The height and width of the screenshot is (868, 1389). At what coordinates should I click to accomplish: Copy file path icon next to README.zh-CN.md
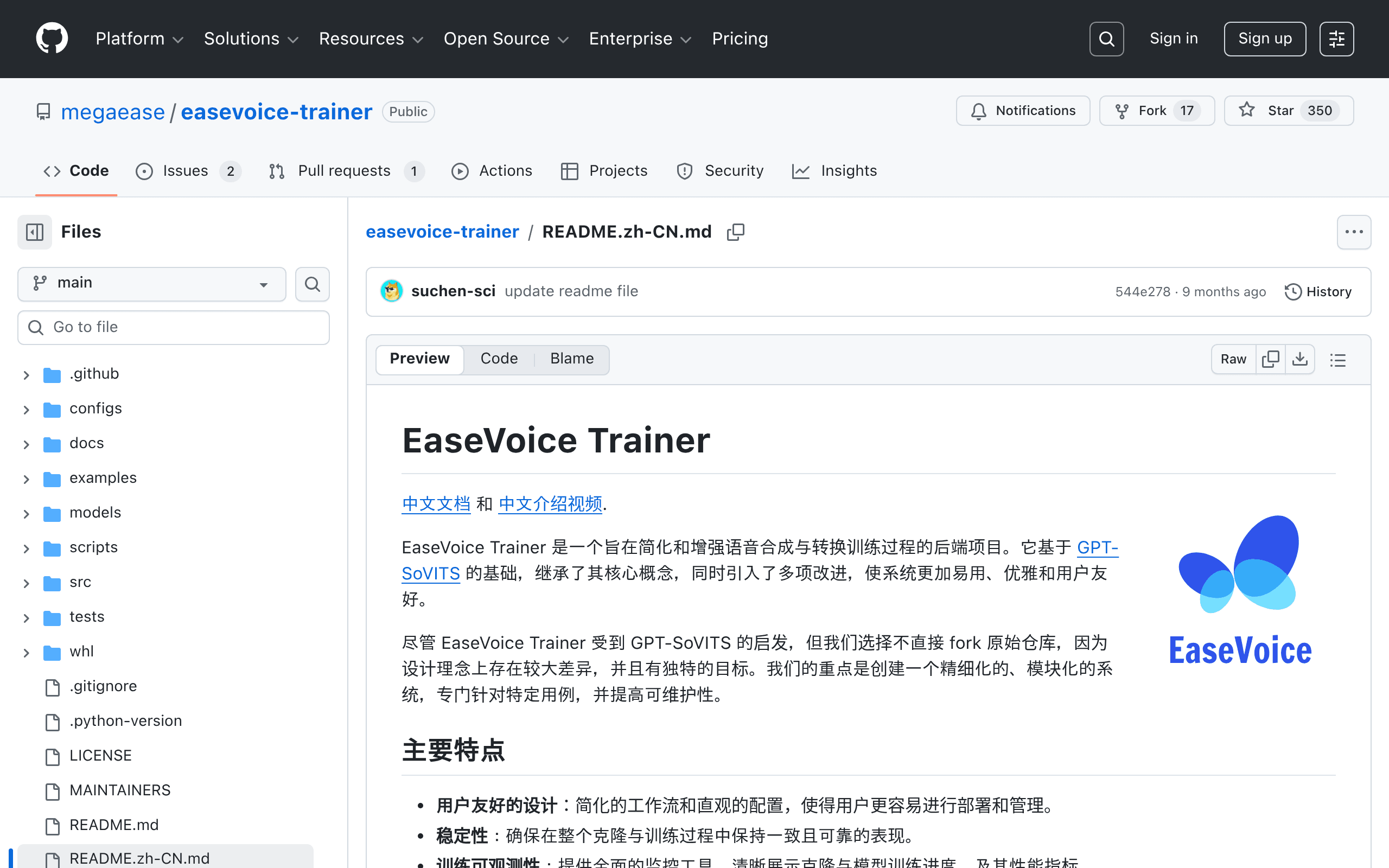735,232
